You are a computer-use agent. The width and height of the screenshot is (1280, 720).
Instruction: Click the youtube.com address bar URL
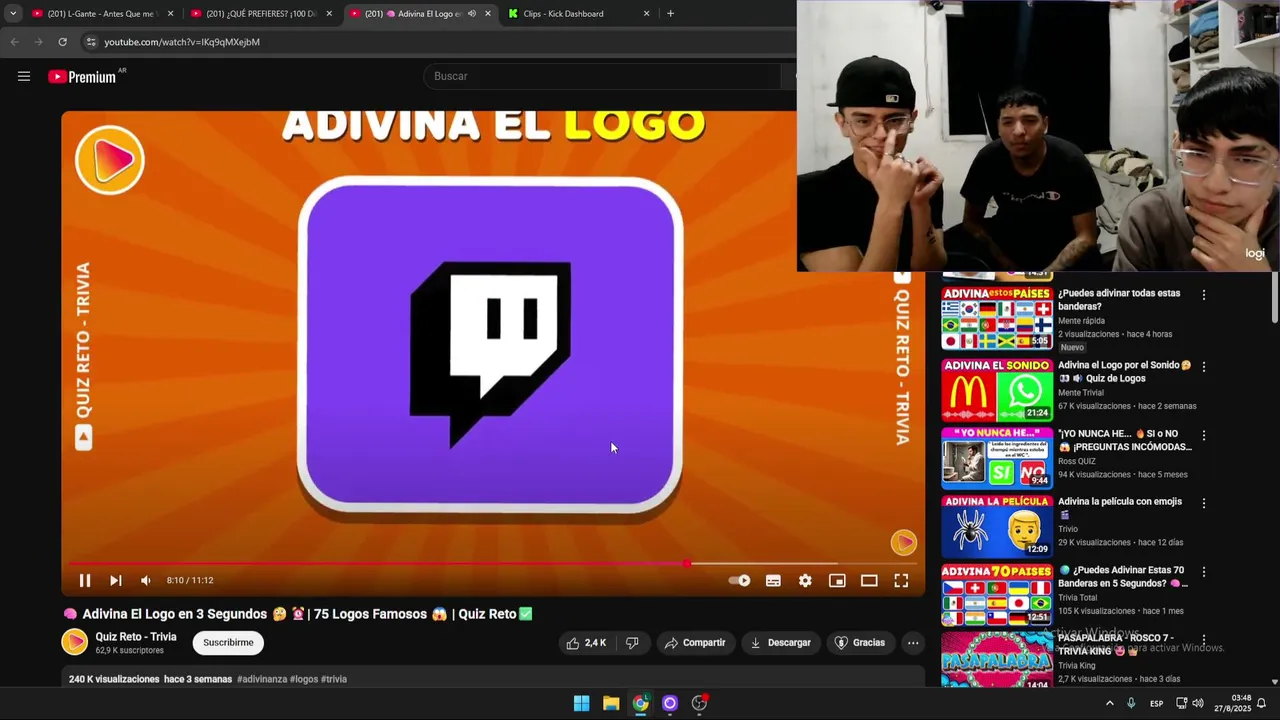tap(182, 42)
